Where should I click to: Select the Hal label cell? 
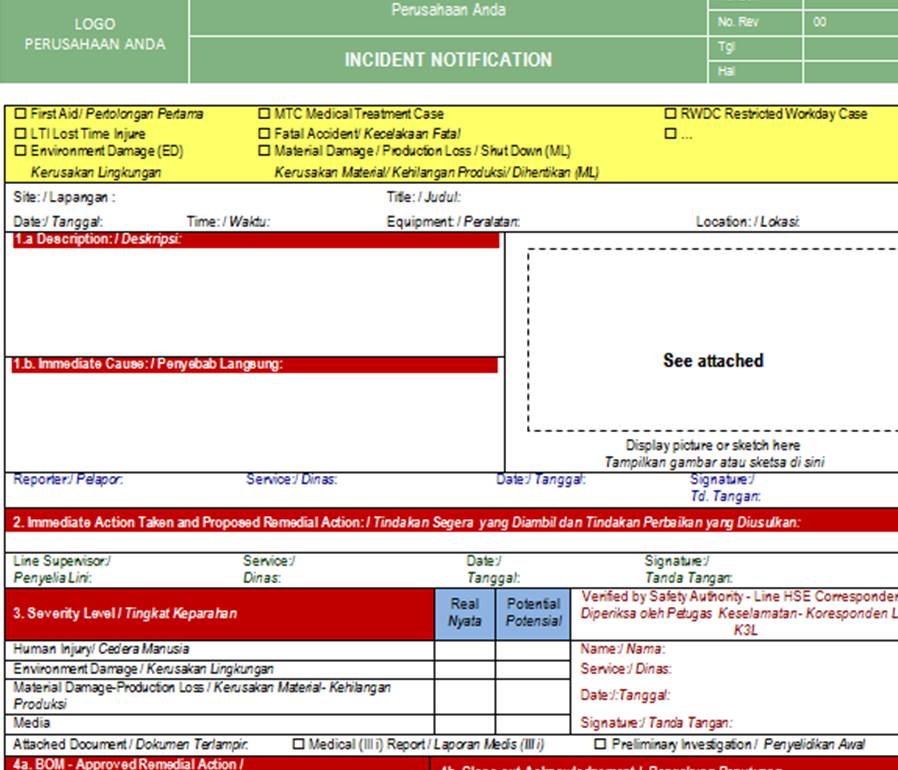755,72
